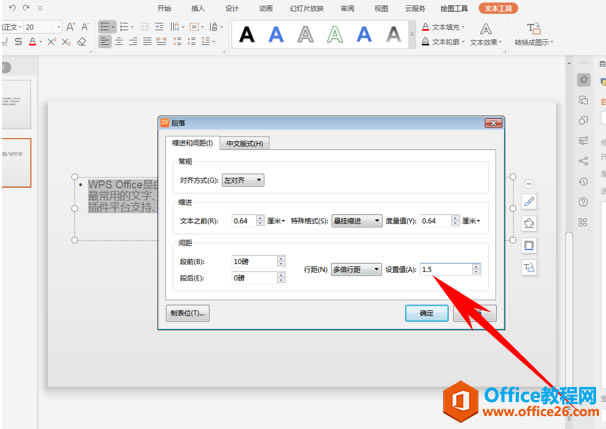
Task: Apply strikethrough formatting
Action: tap(18, 41)
